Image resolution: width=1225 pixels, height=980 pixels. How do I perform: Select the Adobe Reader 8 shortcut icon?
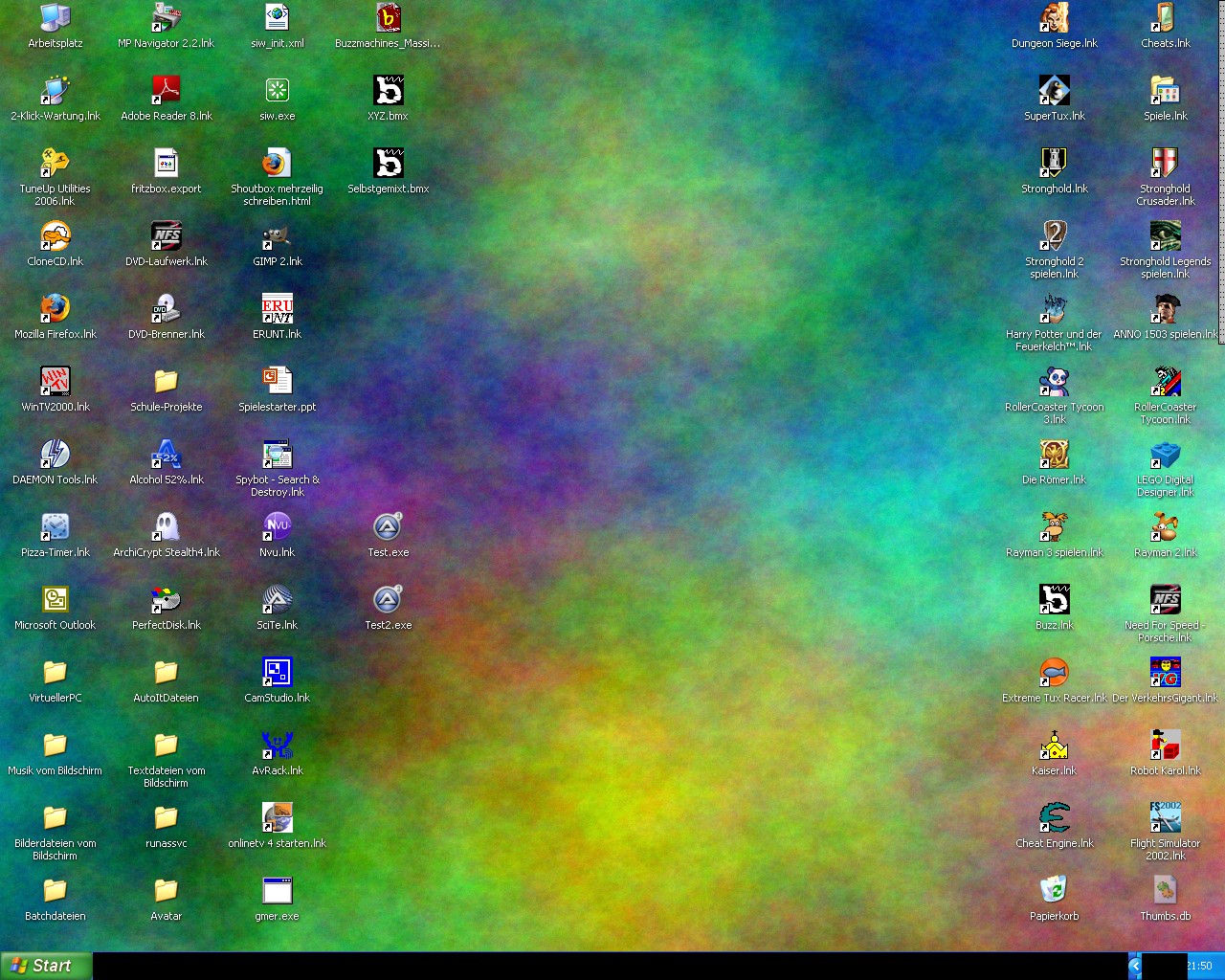coord(167,91)
